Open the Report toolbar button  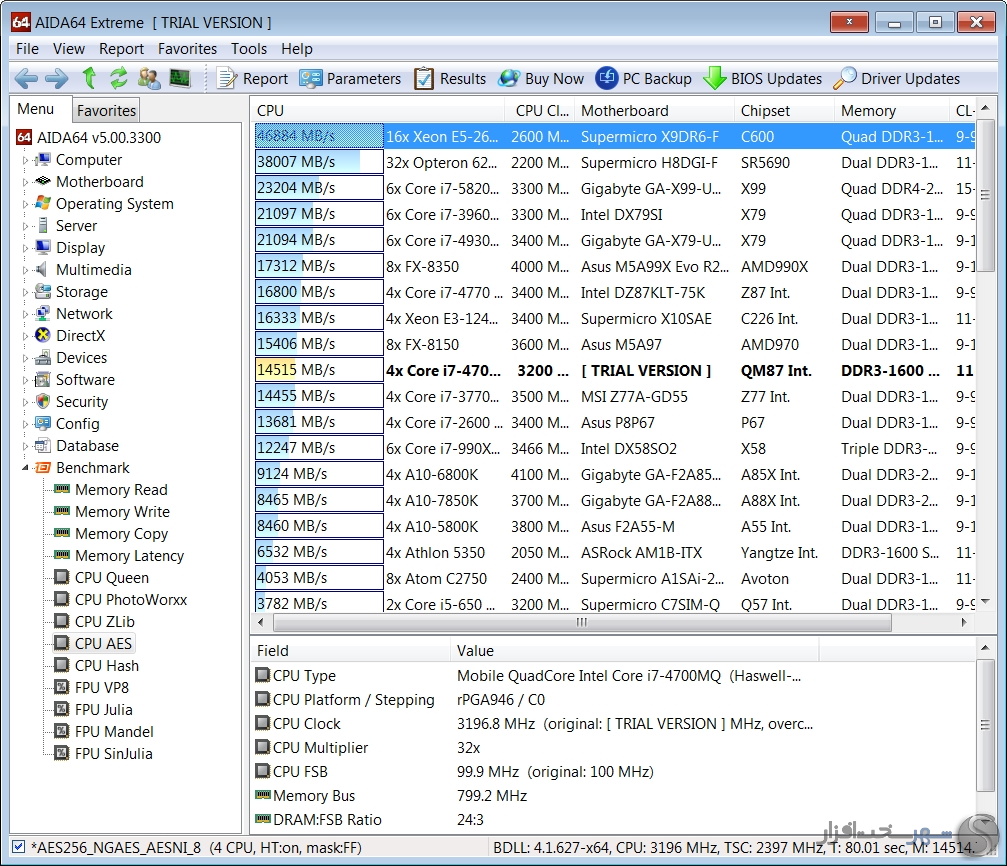(252, 78)
